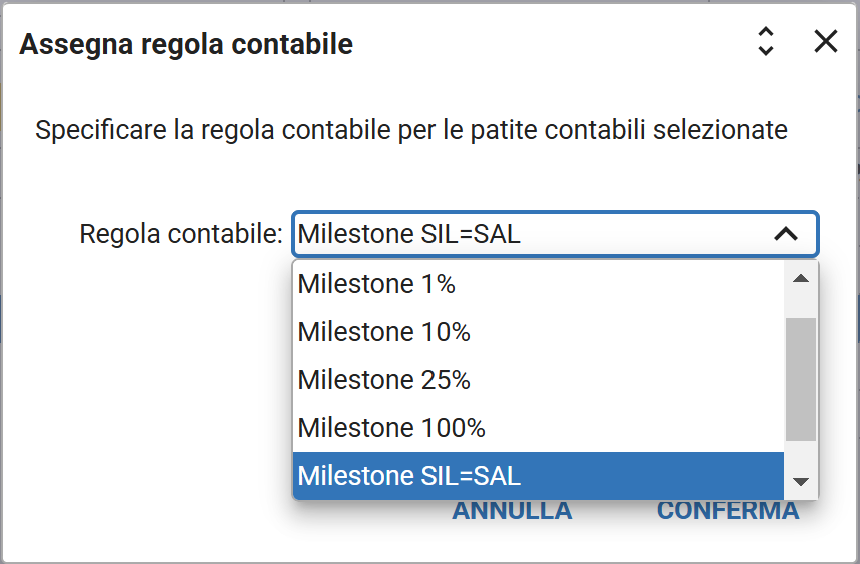Screen dimensions: 860x564
Task: Click the dropdown list scrollbar thumb
Action: [800, 378]
